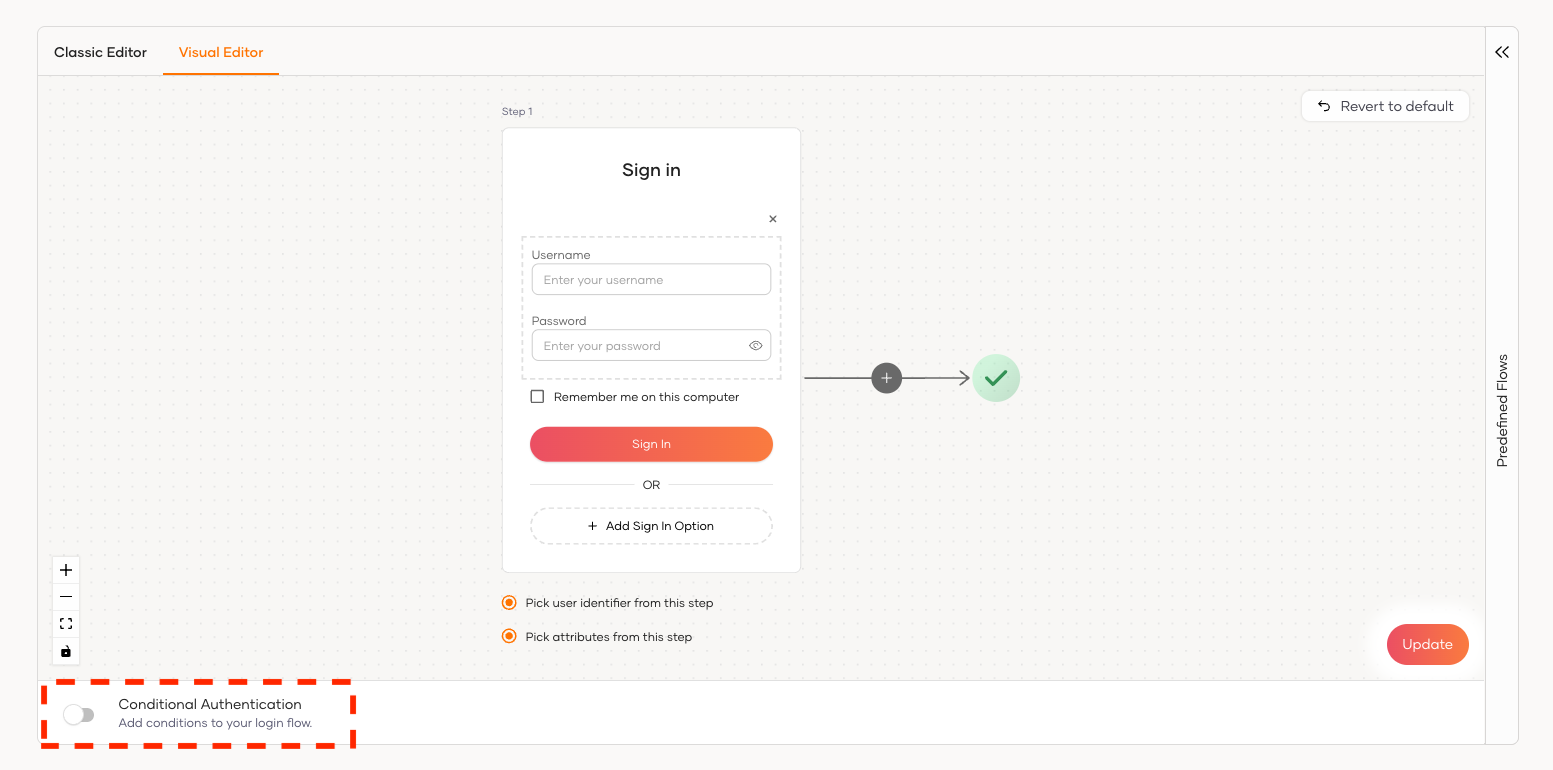Expand the Predefined Flows side panel
The image size is (1553, 770).
pyautogui.click(x=1502, y=53)
